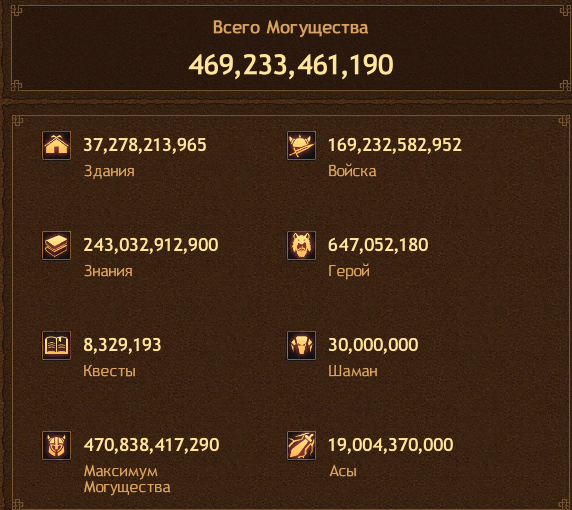Click the hero value 647,052,180

(x=378, y=245)
